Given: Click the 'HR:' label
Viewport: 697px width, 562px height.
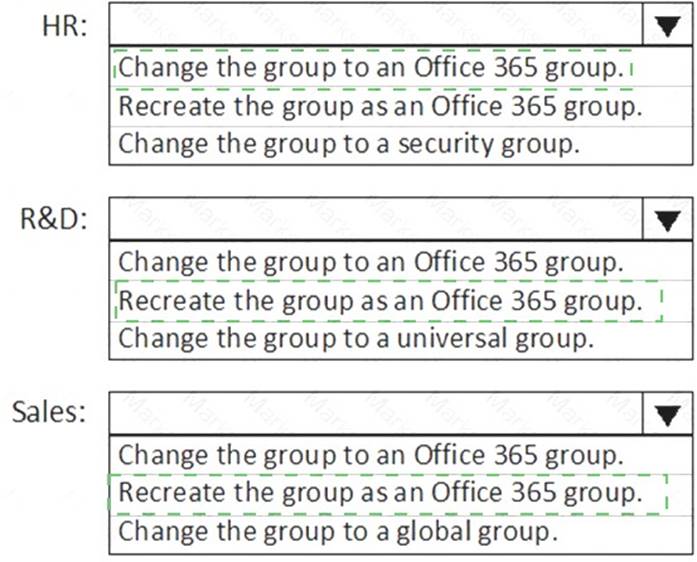Looking at the screenshot, I should [64, 27].
